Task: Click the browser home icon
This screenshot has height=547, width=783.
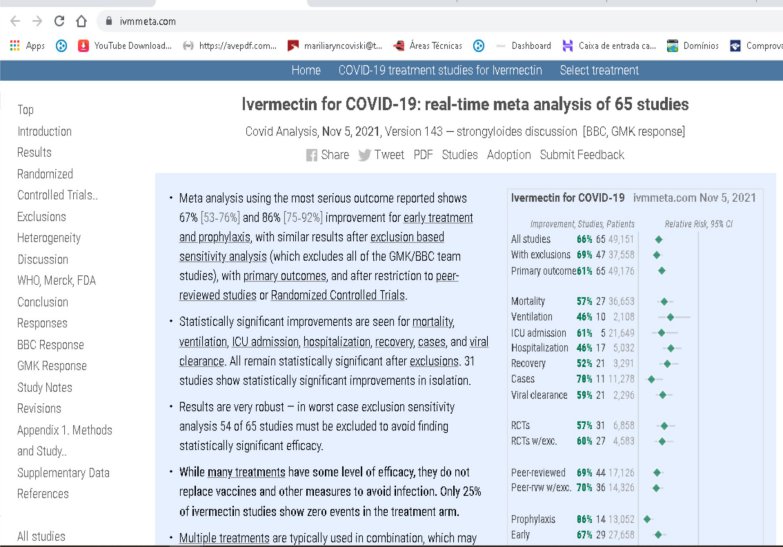Action: pos(82,20)
